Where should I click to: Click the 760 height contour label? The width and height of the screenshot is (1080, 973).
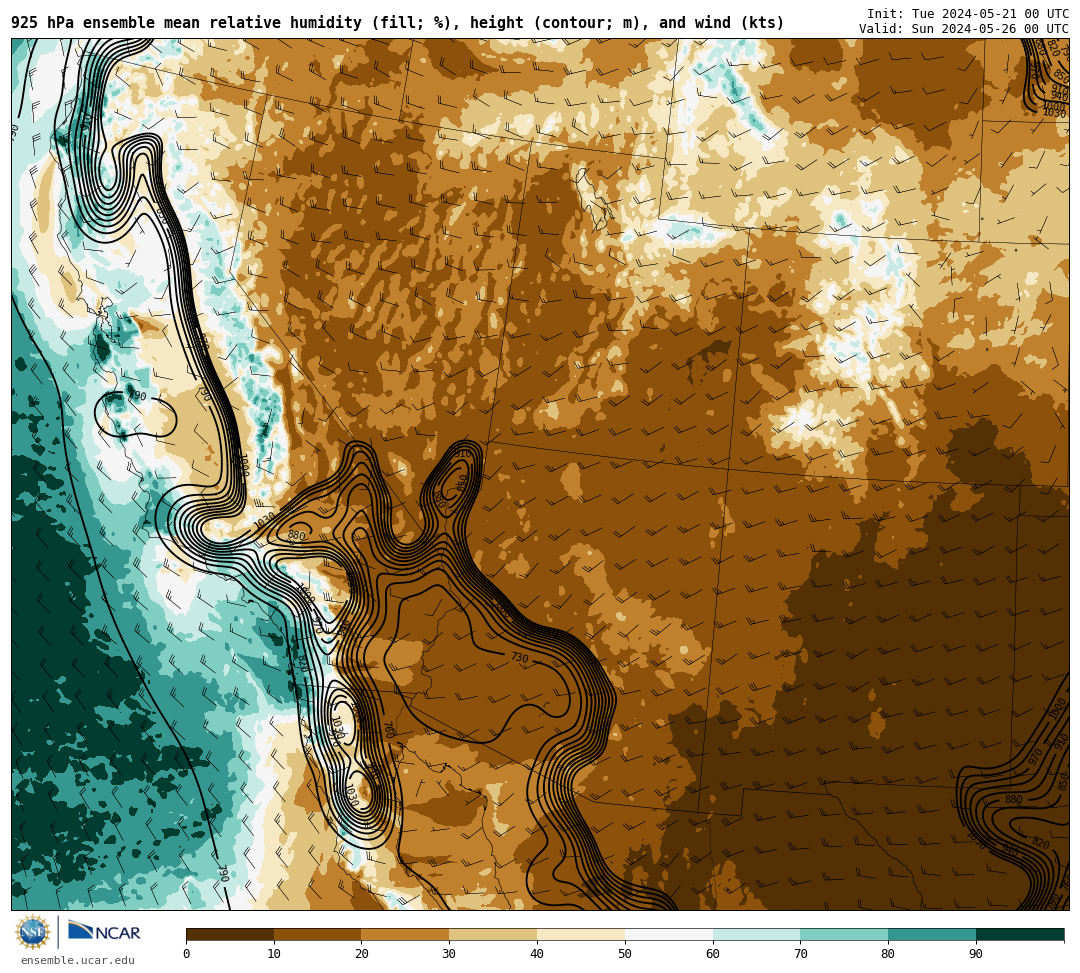coord(388,730)
